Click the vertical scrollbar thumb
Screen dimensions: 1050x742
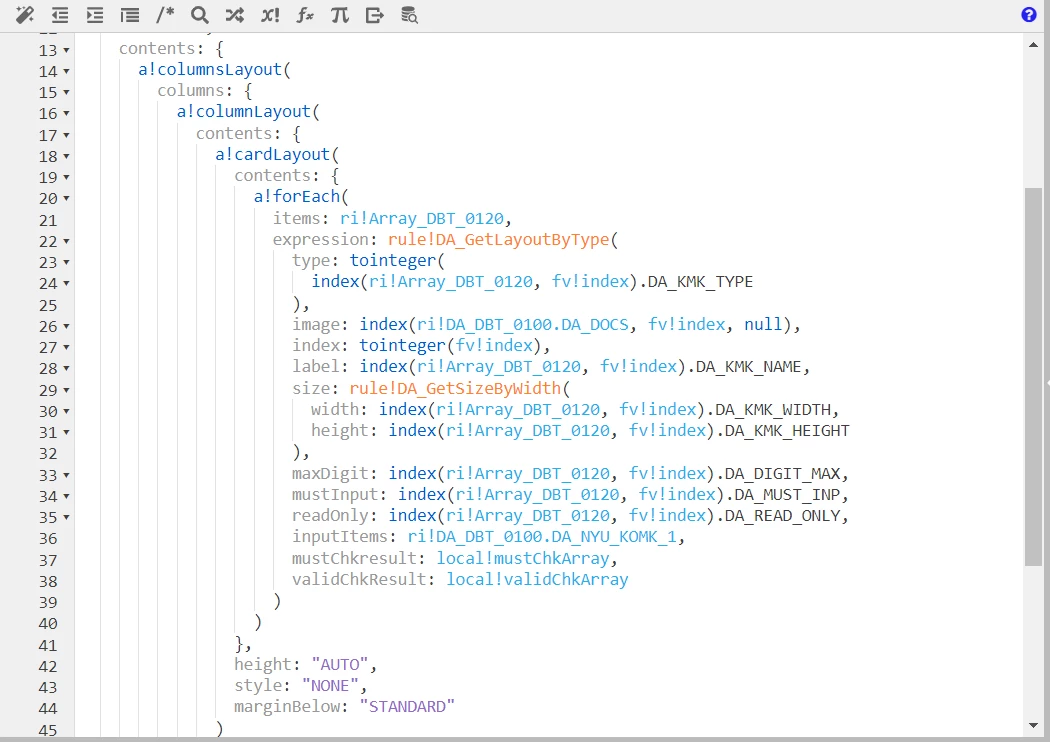click(1033, 377)
